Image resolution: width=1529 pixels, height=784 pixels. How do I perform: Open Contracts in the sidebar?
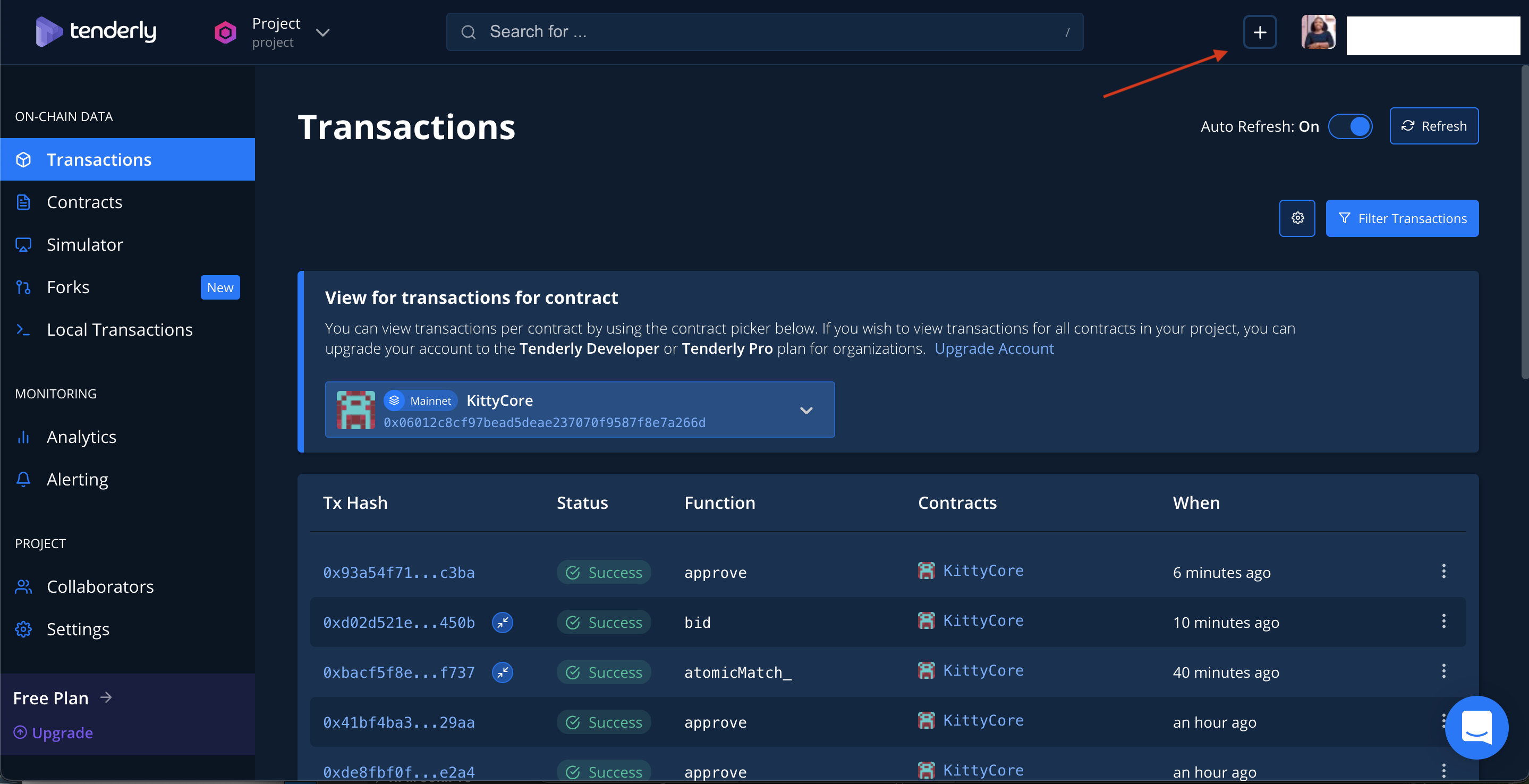tap(128, 202)
